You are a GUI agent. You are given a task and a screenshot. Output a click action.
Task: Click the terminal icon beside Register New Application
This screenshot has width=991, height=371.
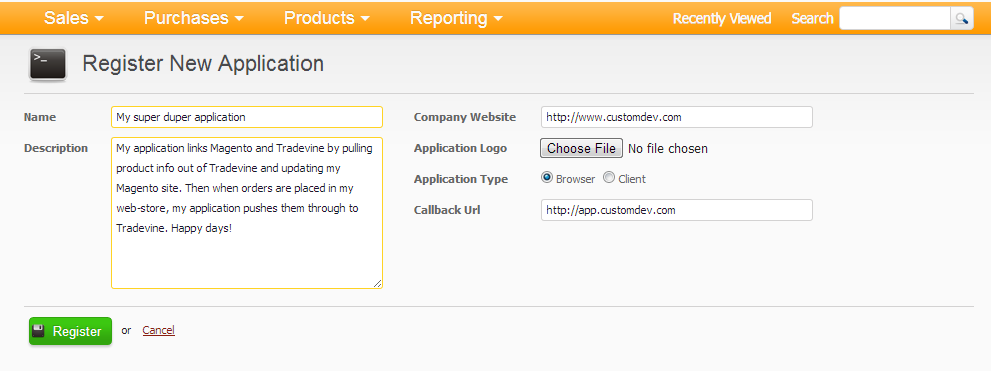(47, 64)
